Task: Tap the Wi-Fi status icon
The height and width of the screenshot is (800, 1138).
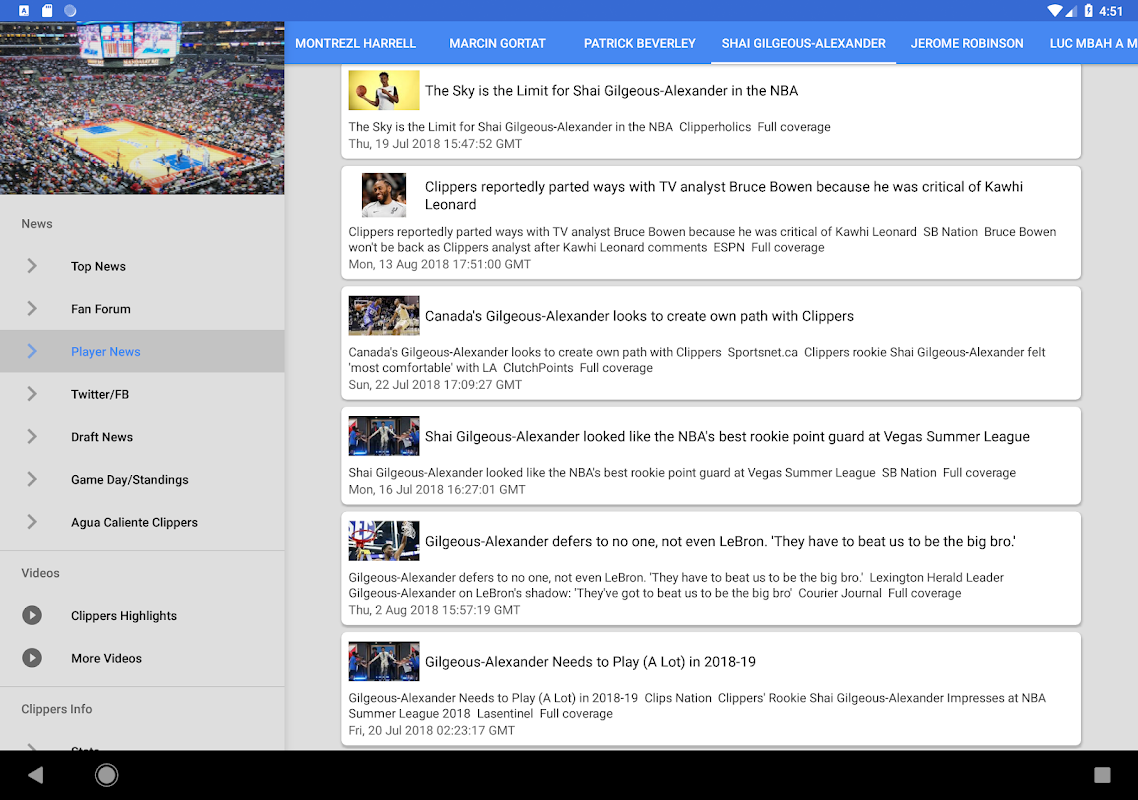Action: click(1055, 10)
